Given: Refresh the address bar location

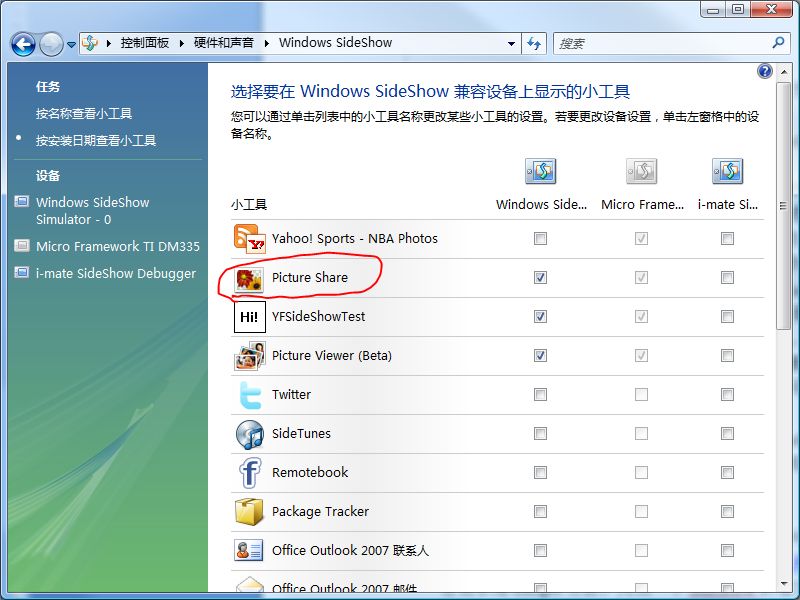Looking at the screenshot, I should click(x=534, y=43).
